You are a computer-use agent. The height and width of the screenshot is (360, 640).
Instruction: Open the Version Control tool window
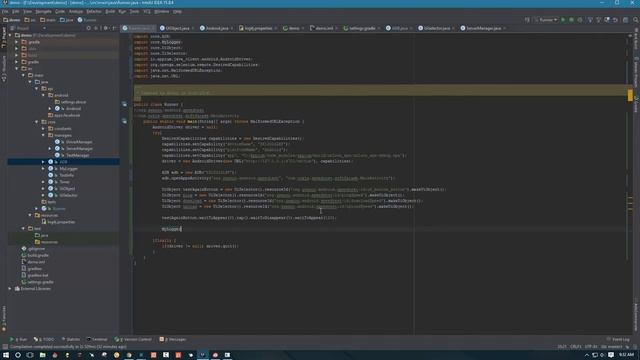(133, 339)
